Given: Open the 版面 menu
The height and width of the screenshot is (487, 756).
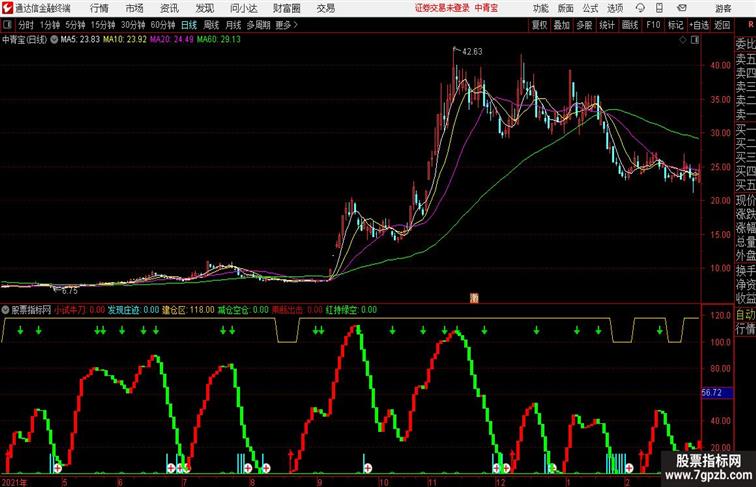Looking at the screenshot, I should pyautogui.click(x=566, y=8).
